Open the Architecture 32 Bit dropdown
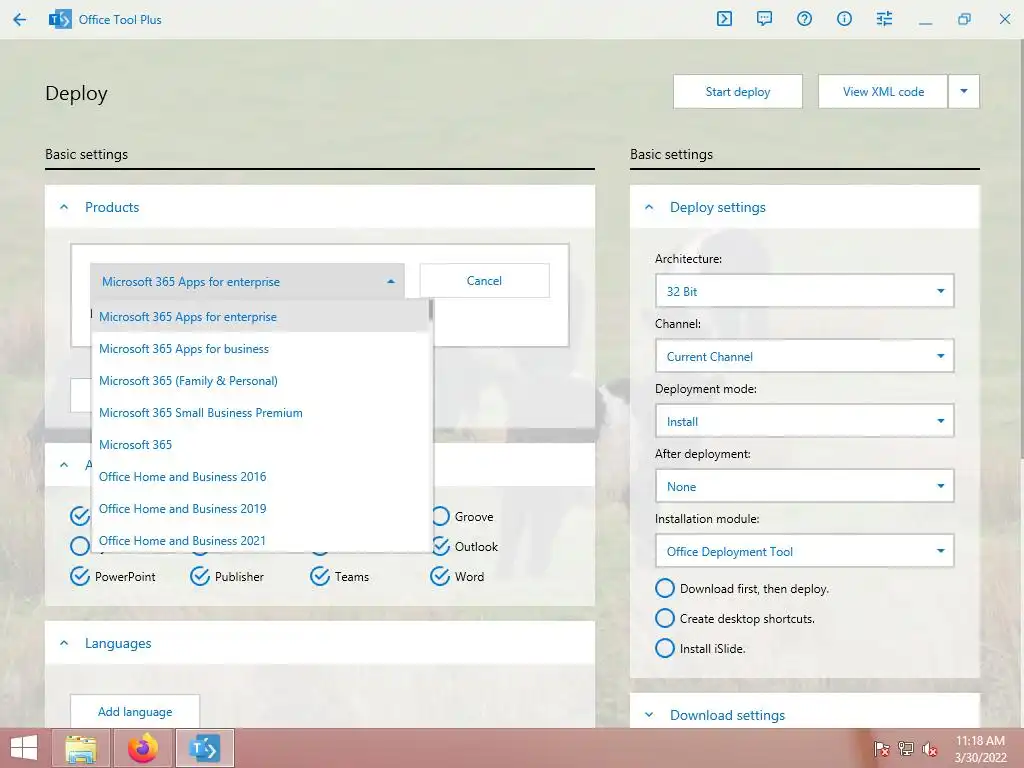This screenshot has width=1024, height=768. tap(805, 291)
